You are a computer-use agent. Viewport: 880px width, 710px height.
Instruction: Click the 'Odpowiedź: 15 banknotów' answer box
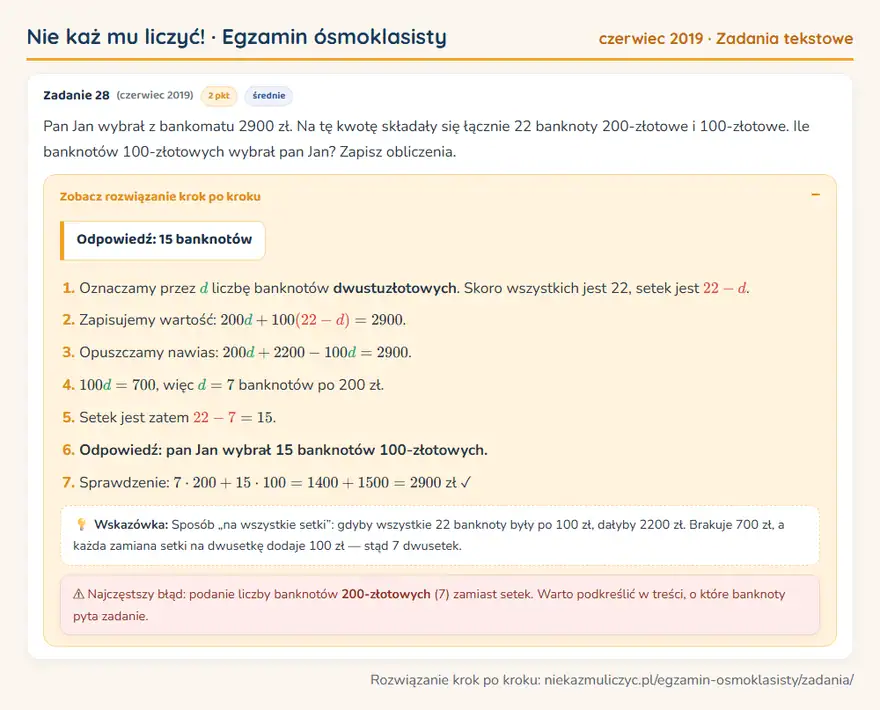(x=163, y=240)
